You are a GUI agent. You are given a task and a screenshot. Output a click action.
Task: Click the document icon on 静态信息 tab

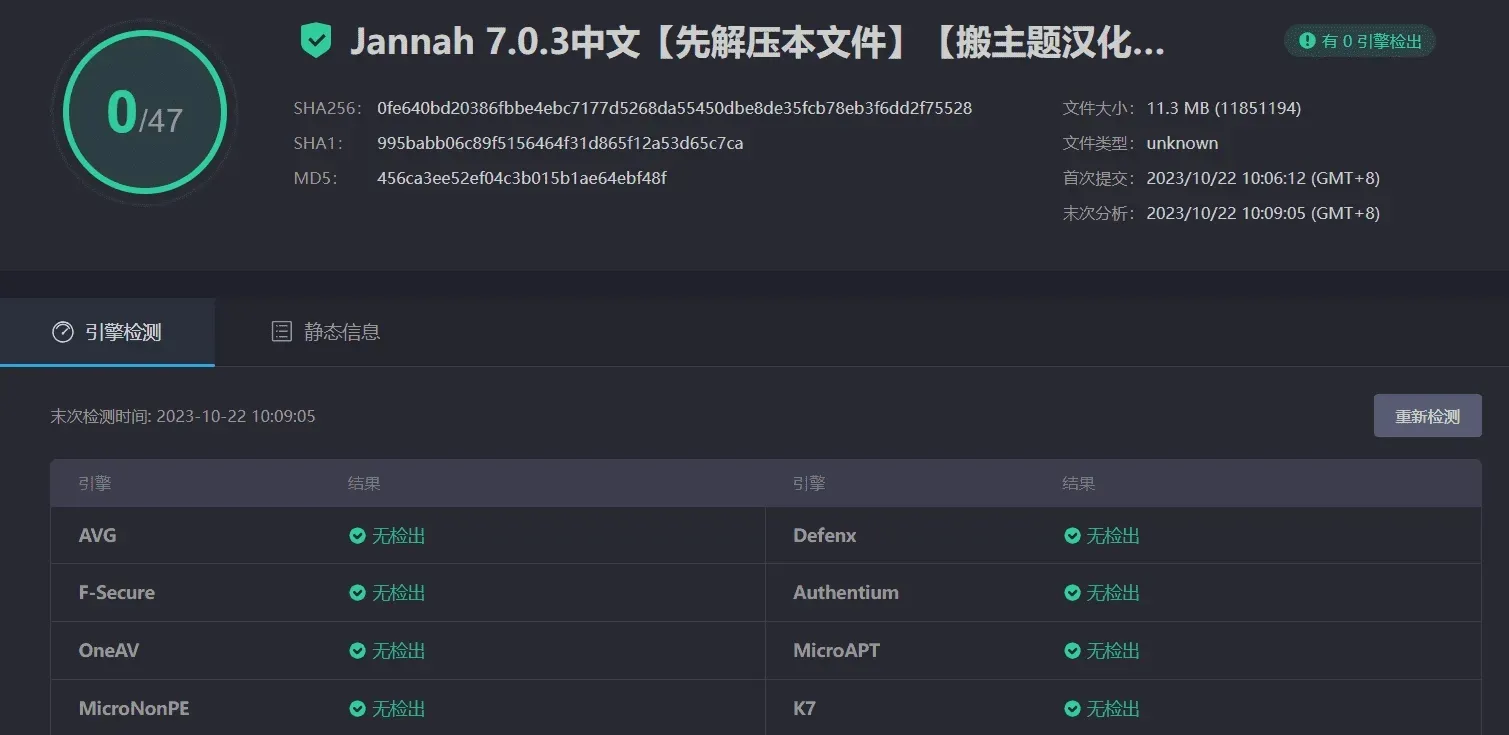coord(282,332)
